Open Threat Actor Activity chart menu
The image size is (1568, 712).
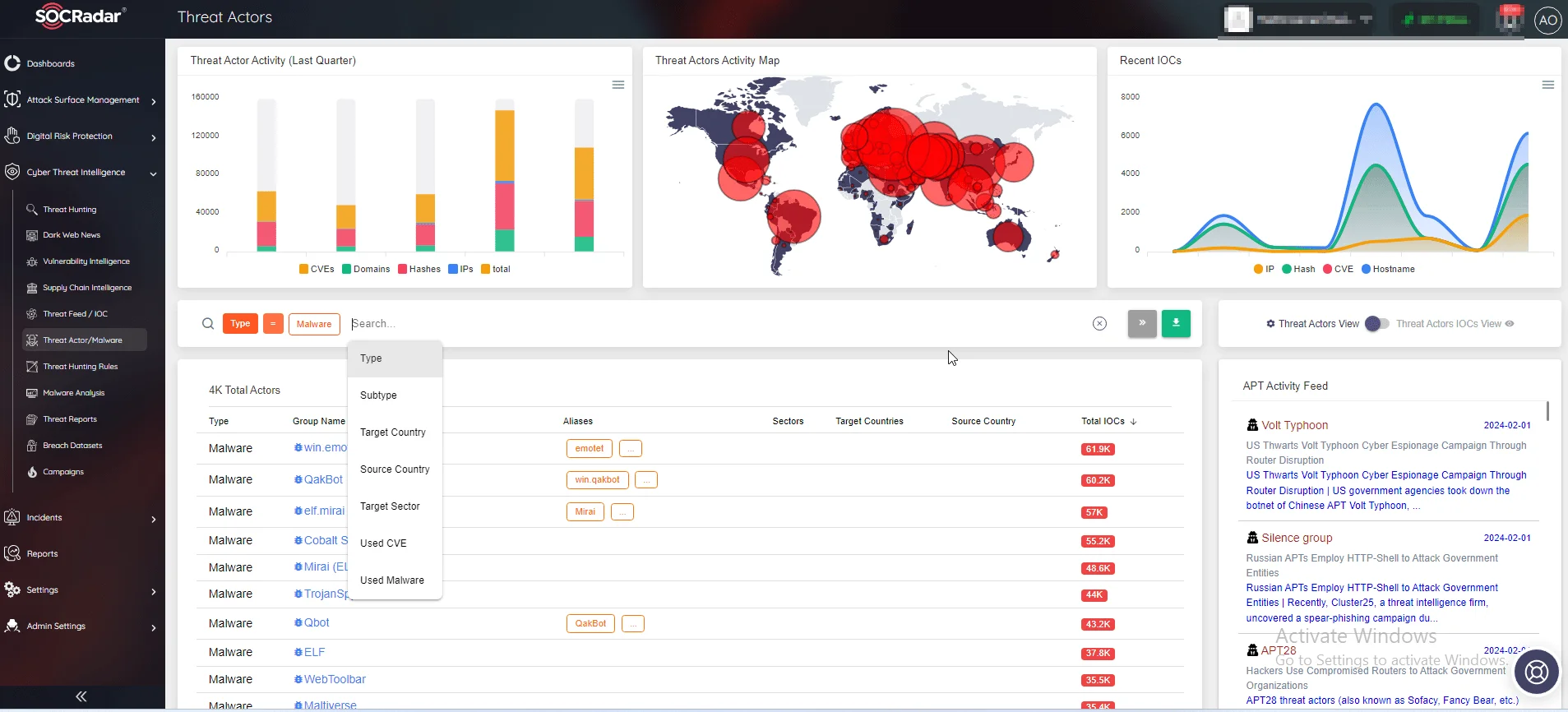point(618,85)
